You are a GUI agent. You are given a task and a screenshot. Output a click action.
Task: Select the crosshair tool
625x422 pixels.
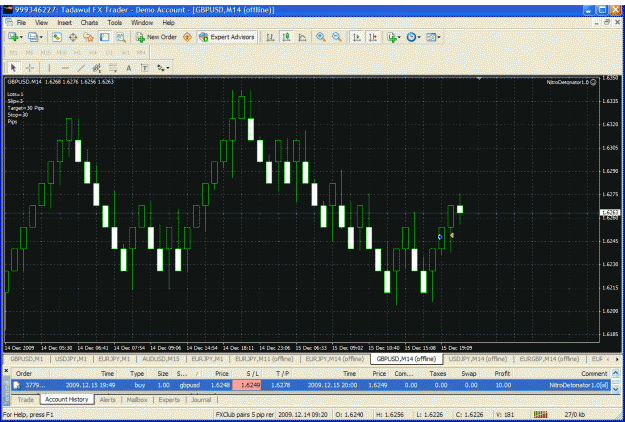pyautogui.click(x=29, y=68)
